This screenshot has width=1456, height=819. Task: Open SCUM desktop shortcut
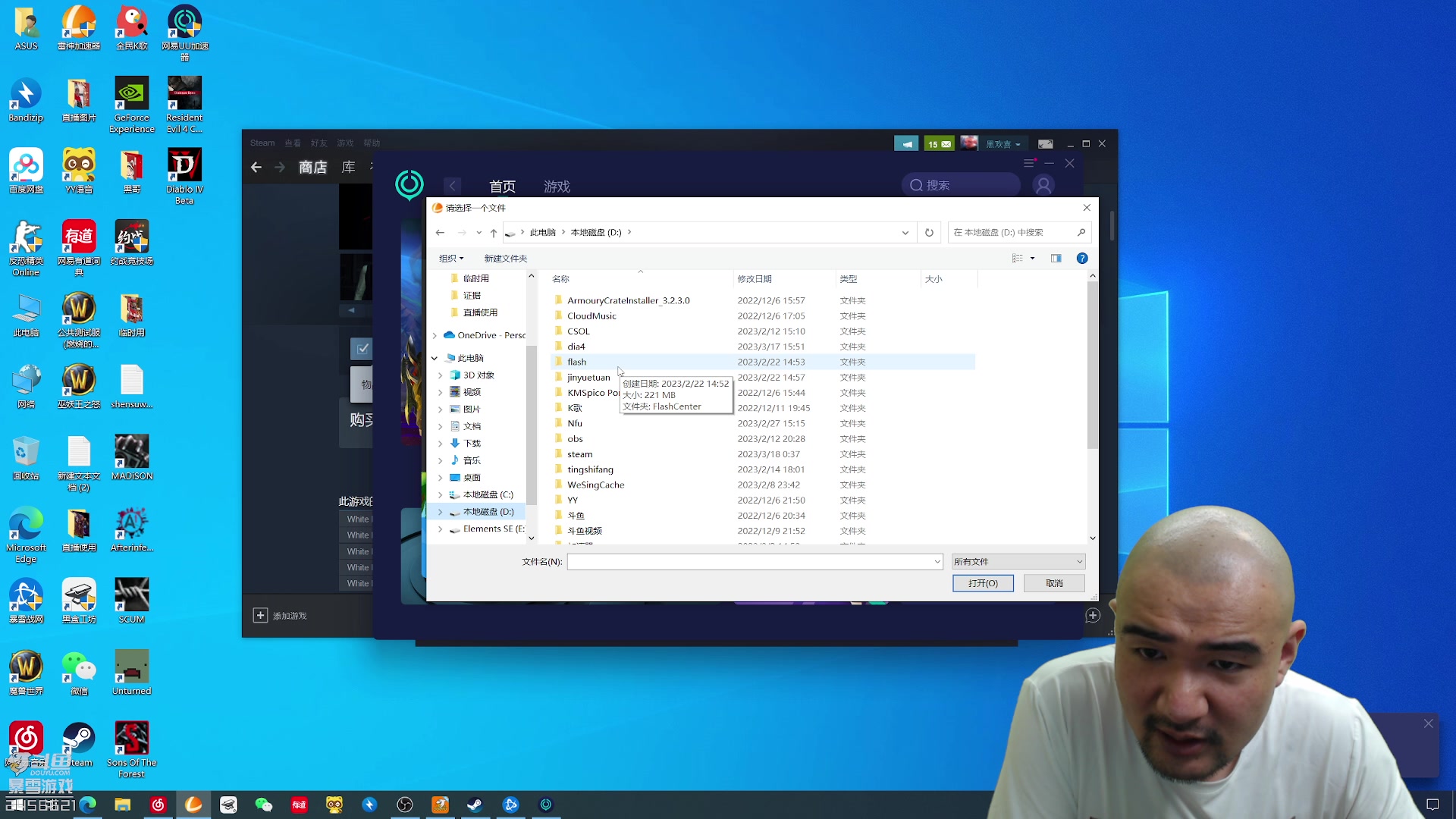(132, 601)
